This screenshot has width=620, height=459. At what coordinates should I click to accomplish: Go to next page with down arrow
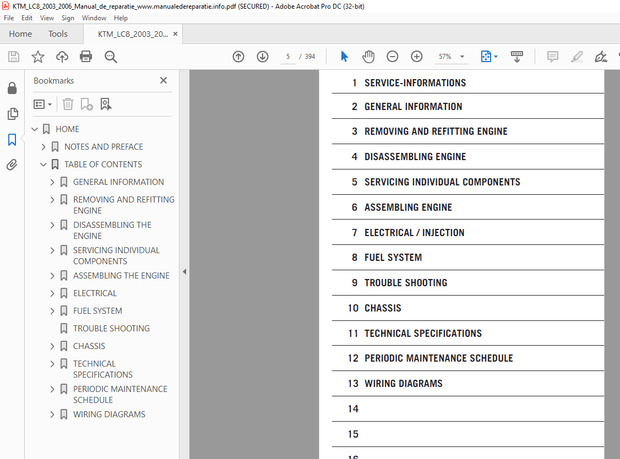tap(263, 57)
